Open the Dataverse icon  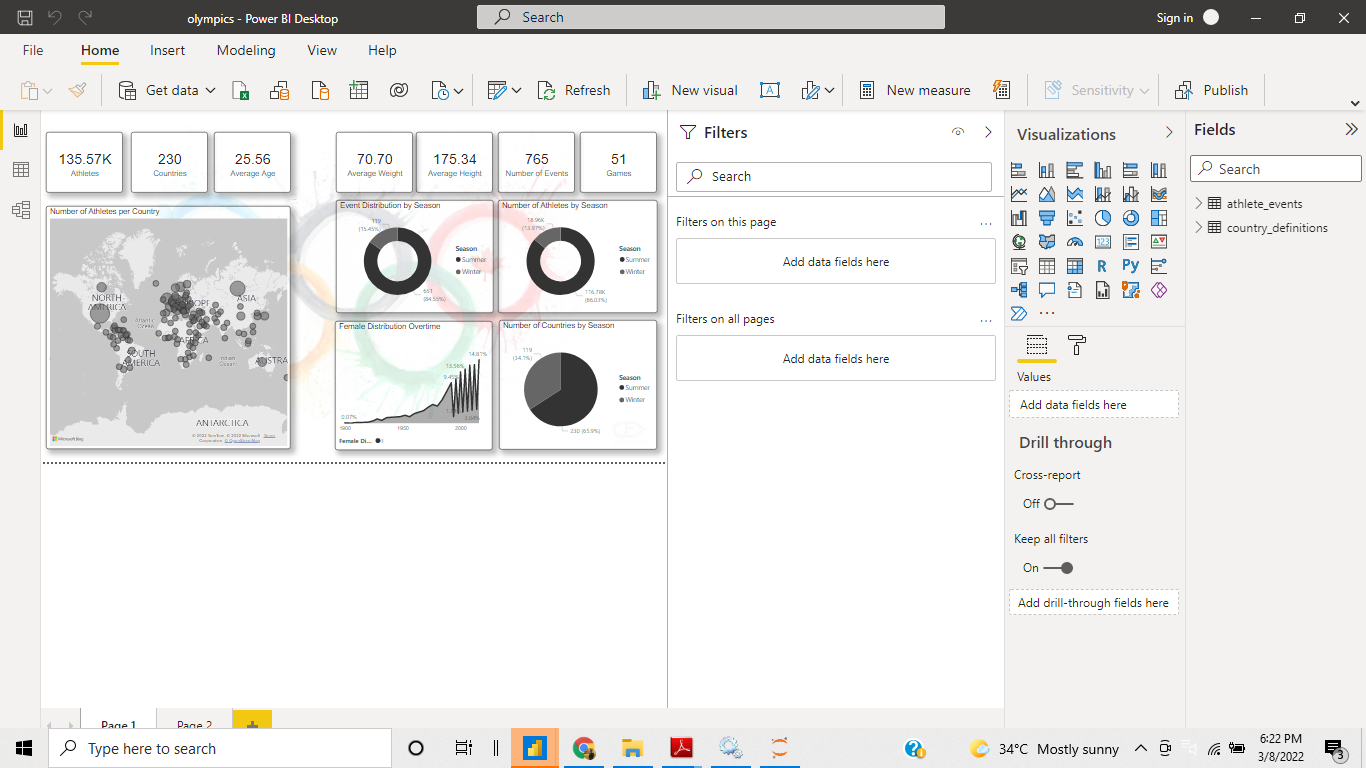tap(398, 90)
